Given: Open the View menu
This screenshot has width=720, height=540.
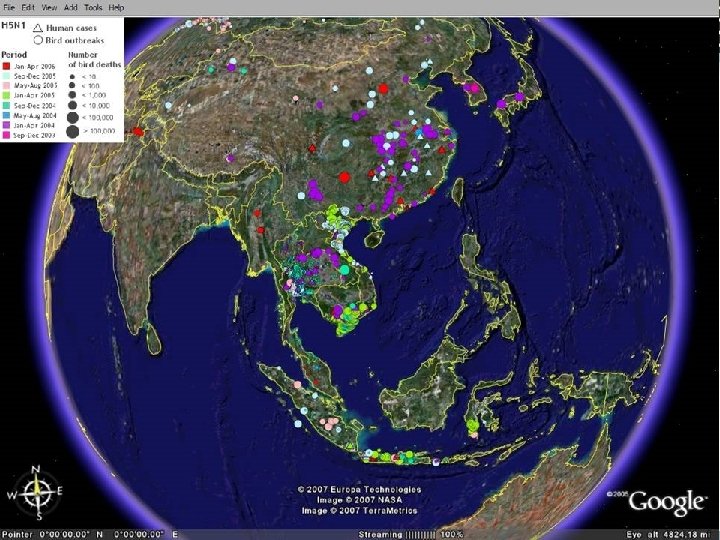Looking at the screenshot, I should (49, 7).
